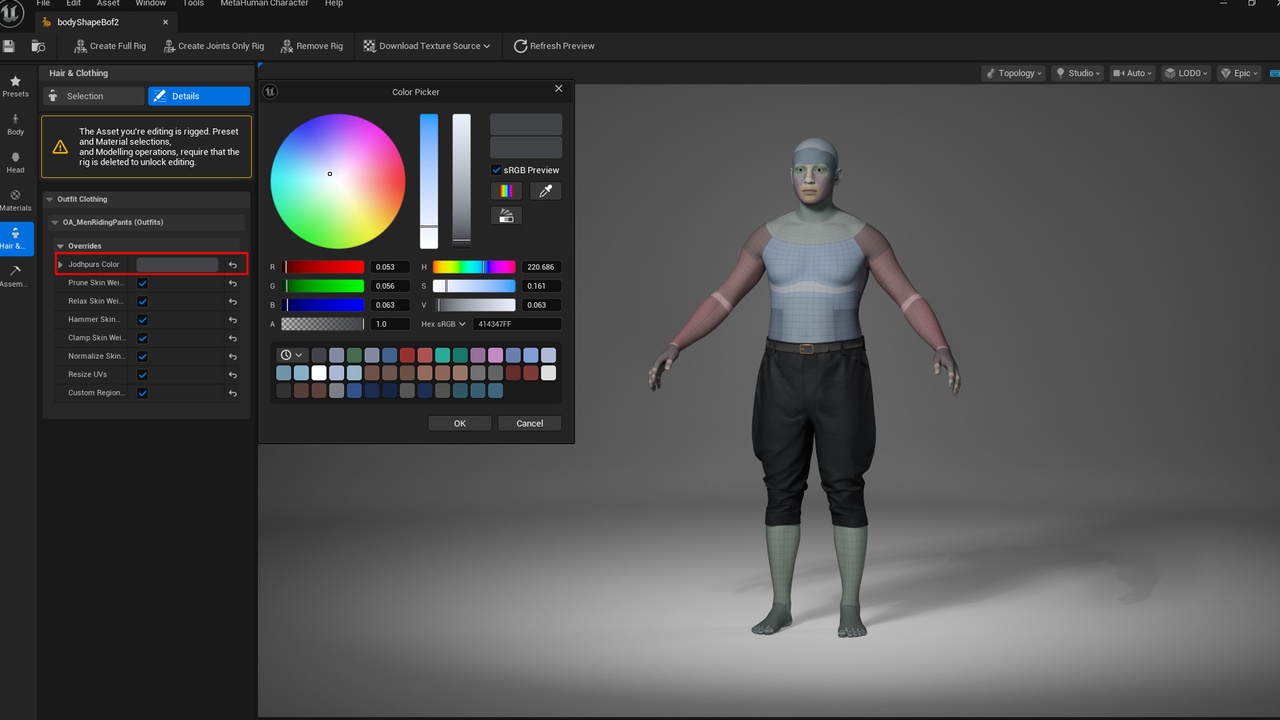
Task: Reset Hammer Skin Weights to default
Action: point(233,320)
